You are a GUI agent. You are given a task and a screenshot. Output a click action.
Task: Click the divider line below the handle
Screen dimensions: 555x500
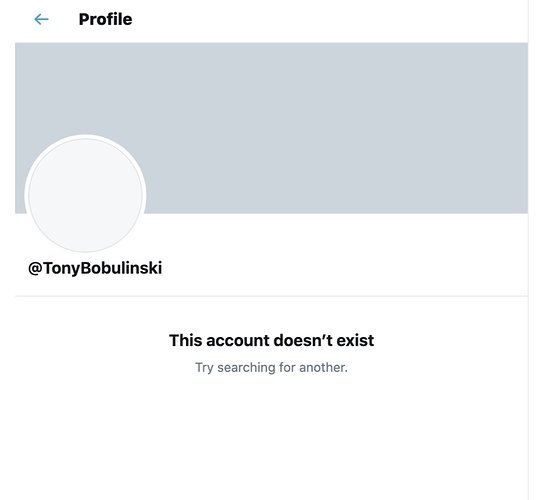tap(271, 295)
